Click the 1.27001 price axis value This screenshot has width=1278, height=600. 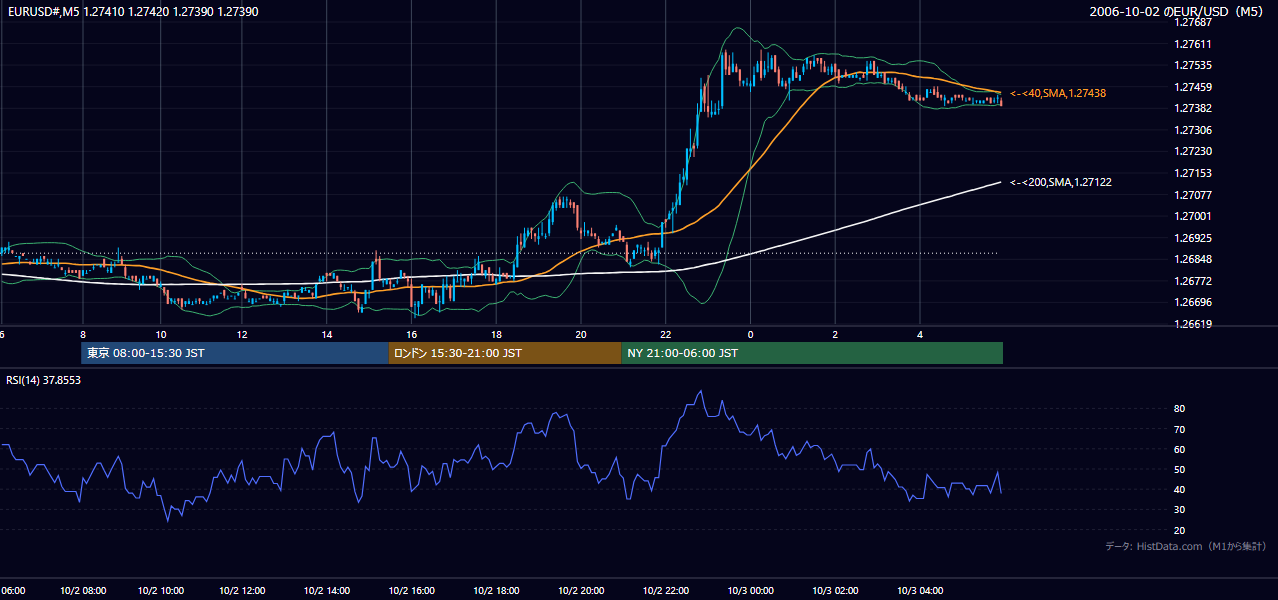(1192, 216)
